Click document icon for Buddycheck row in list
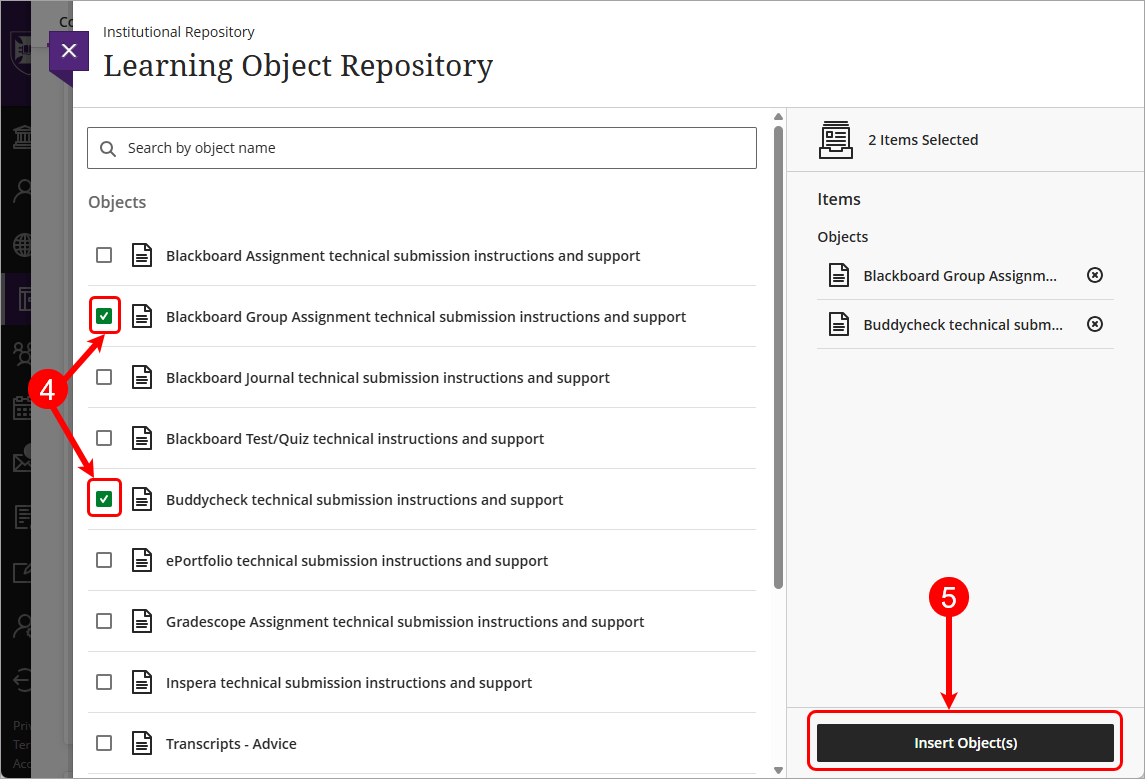 tap(142, 499)
